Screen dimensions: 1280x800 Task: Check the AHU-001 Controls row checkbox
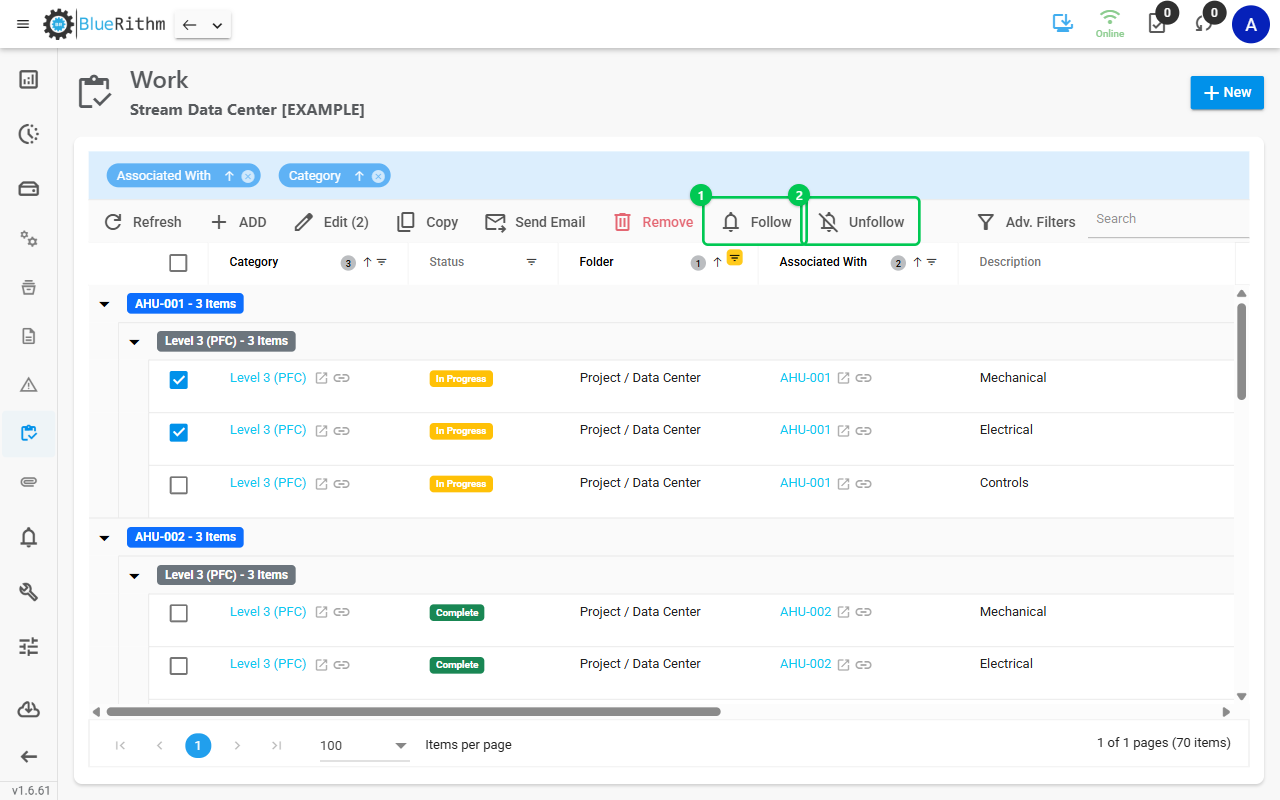(178, 485)
